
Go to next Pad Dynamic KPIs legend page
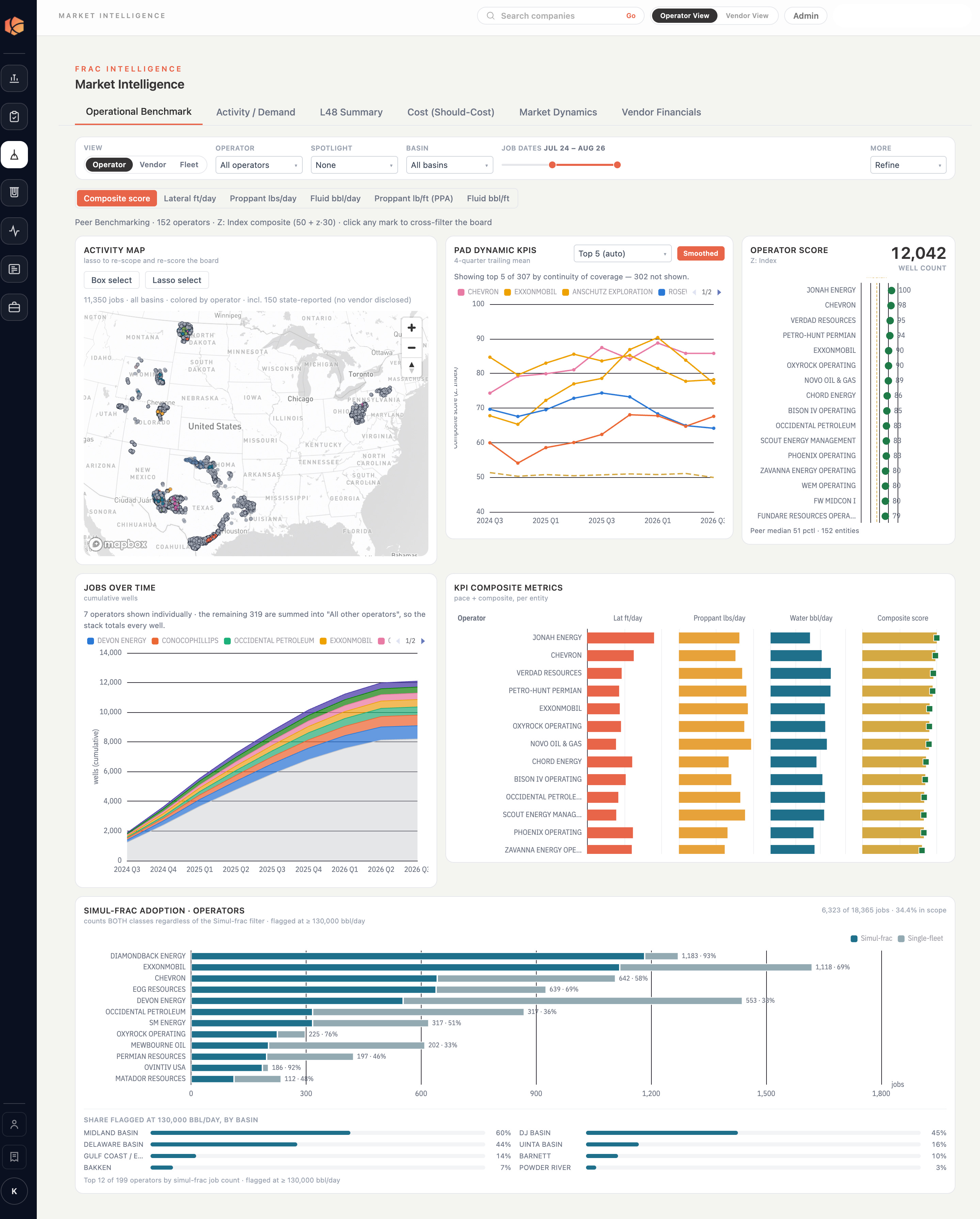click(x=719, y=292)
